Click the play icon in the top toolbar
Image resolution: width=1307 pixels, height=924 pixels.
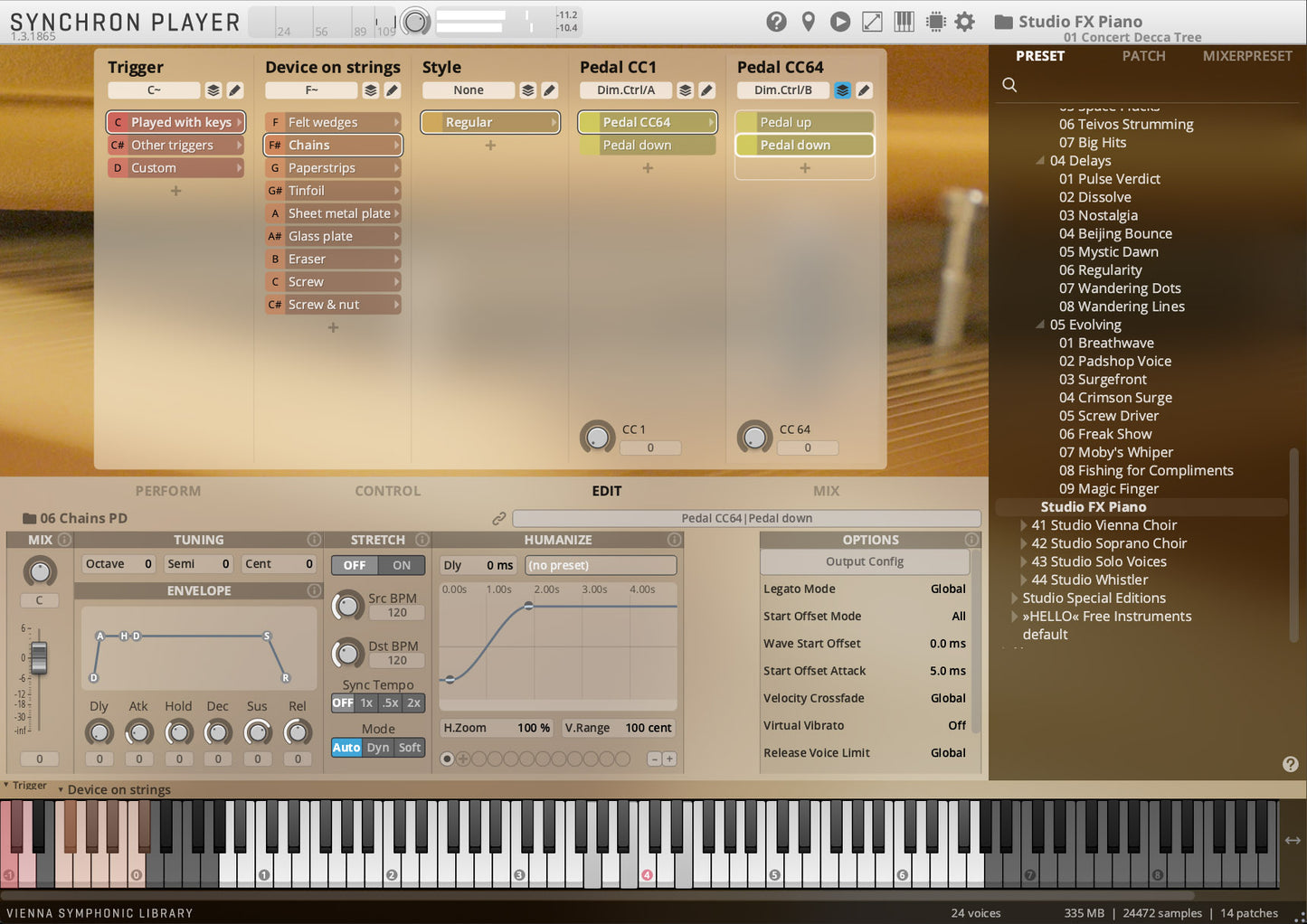(839, 21)
